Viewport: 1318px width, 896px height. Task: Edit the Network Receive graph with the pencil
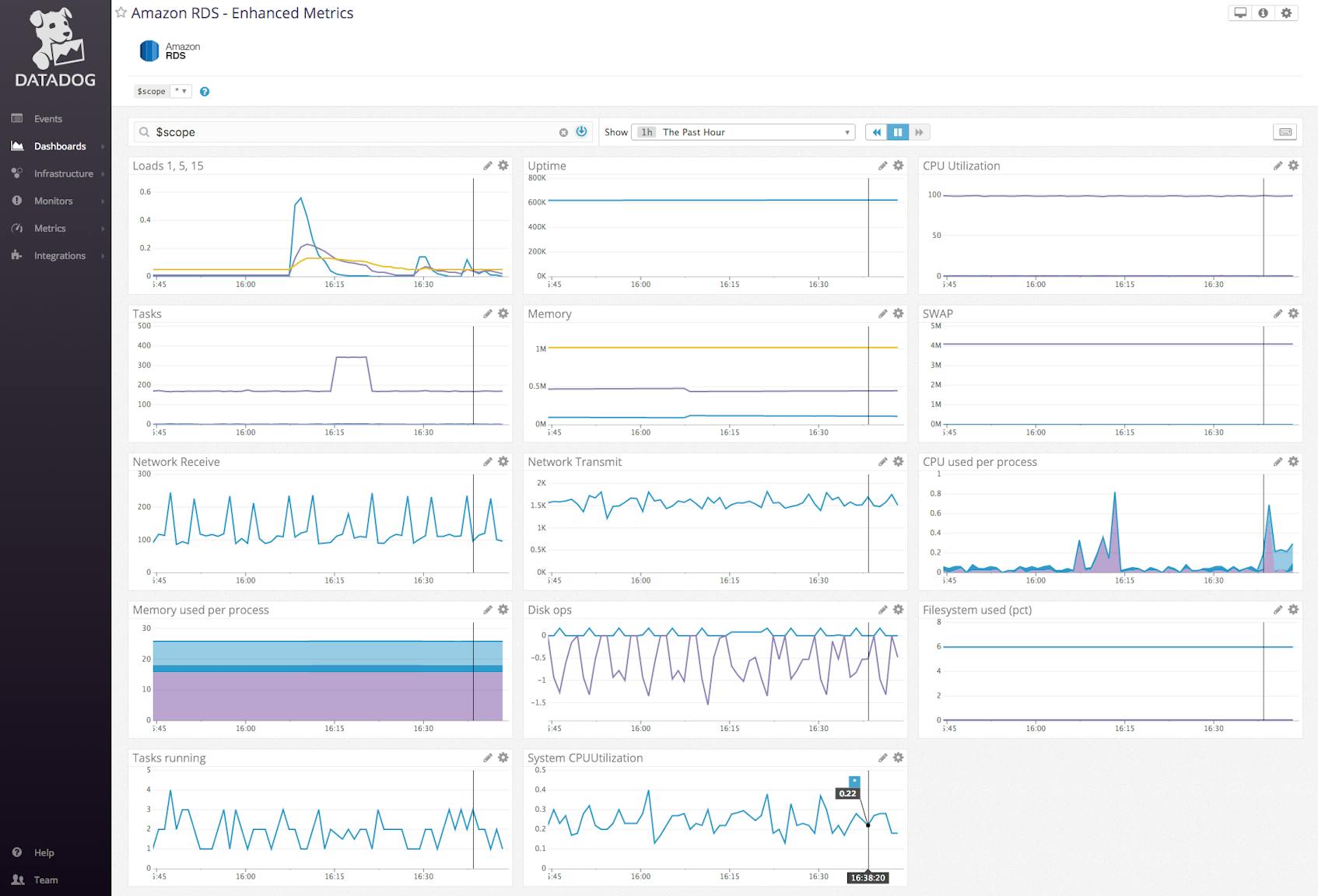(488, 461)
